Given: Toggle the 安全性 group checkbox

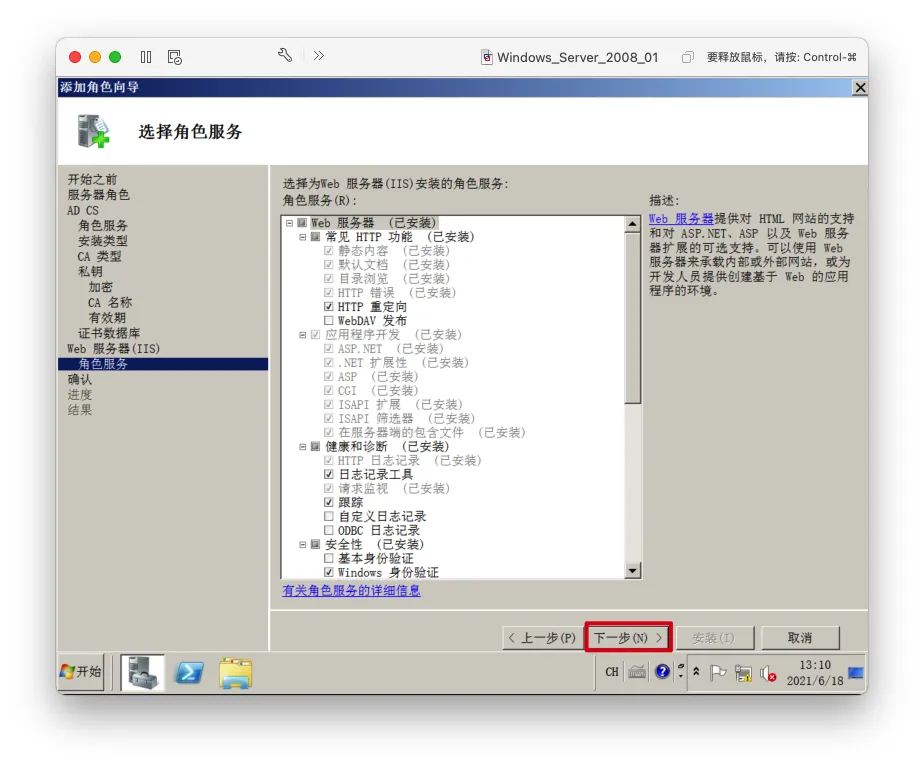Looking at the screenshot, I should (x=315, y=544).
